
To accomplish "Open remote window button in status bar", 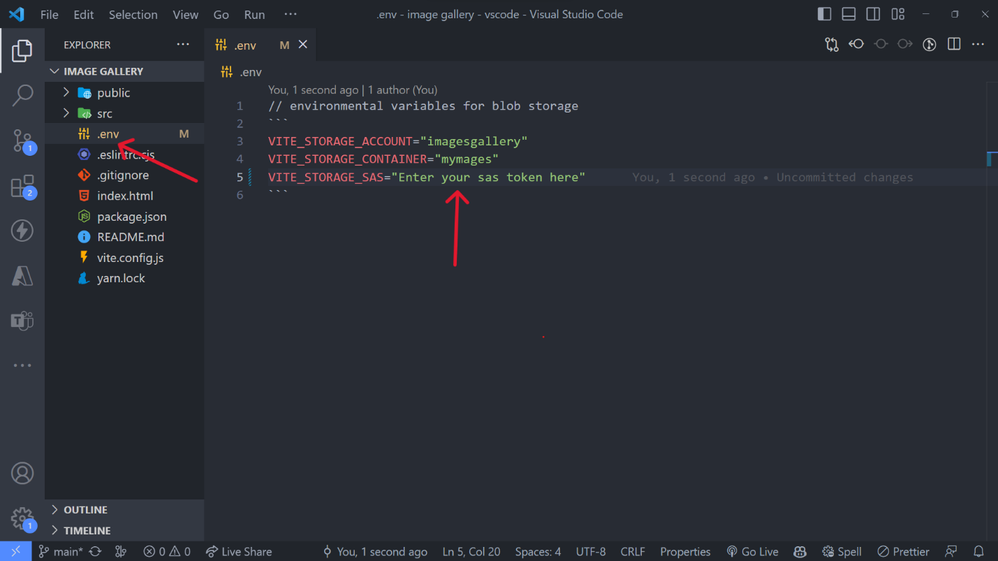I will [x=15, y=551].
